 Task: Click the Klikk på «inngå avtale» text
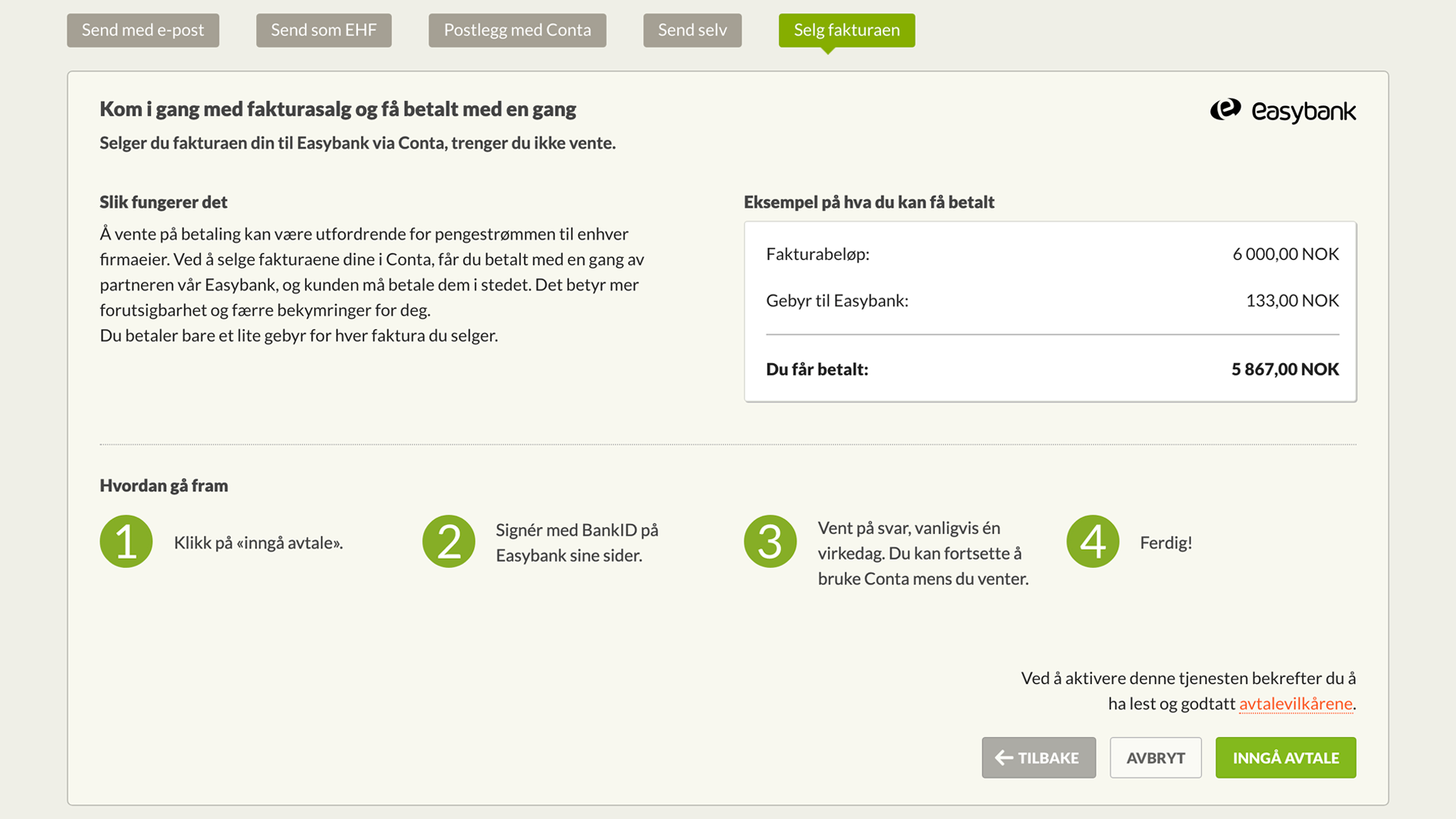[259, 542]
